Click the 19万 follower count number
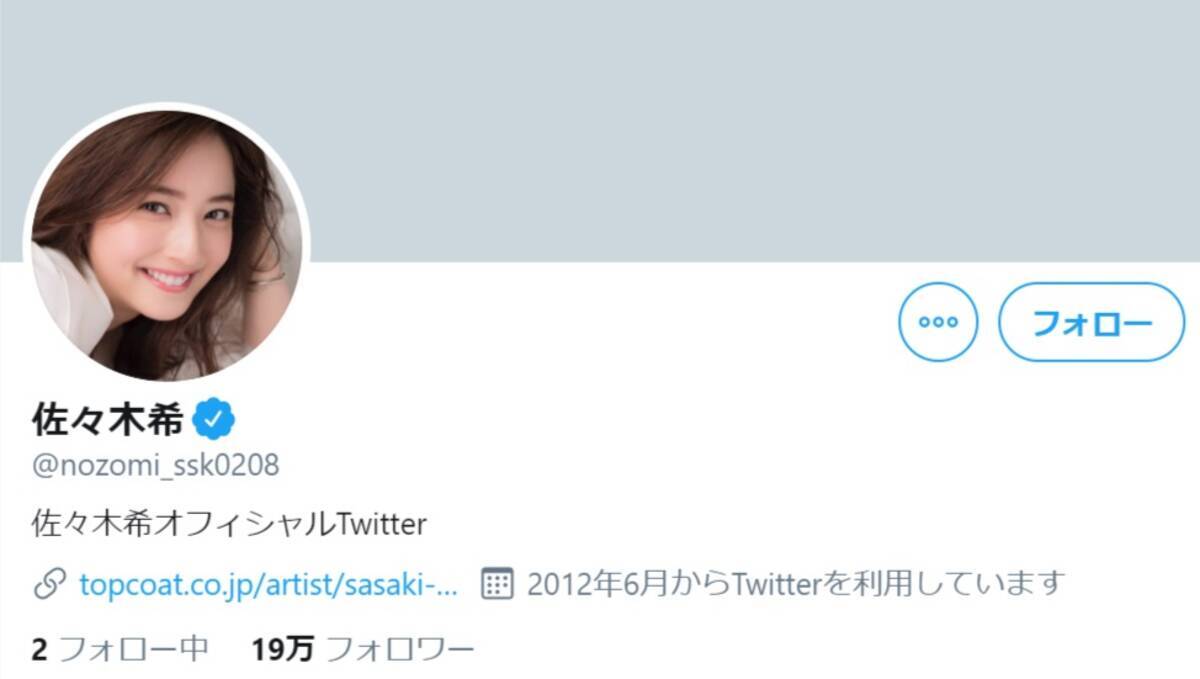 click(283, 650)
